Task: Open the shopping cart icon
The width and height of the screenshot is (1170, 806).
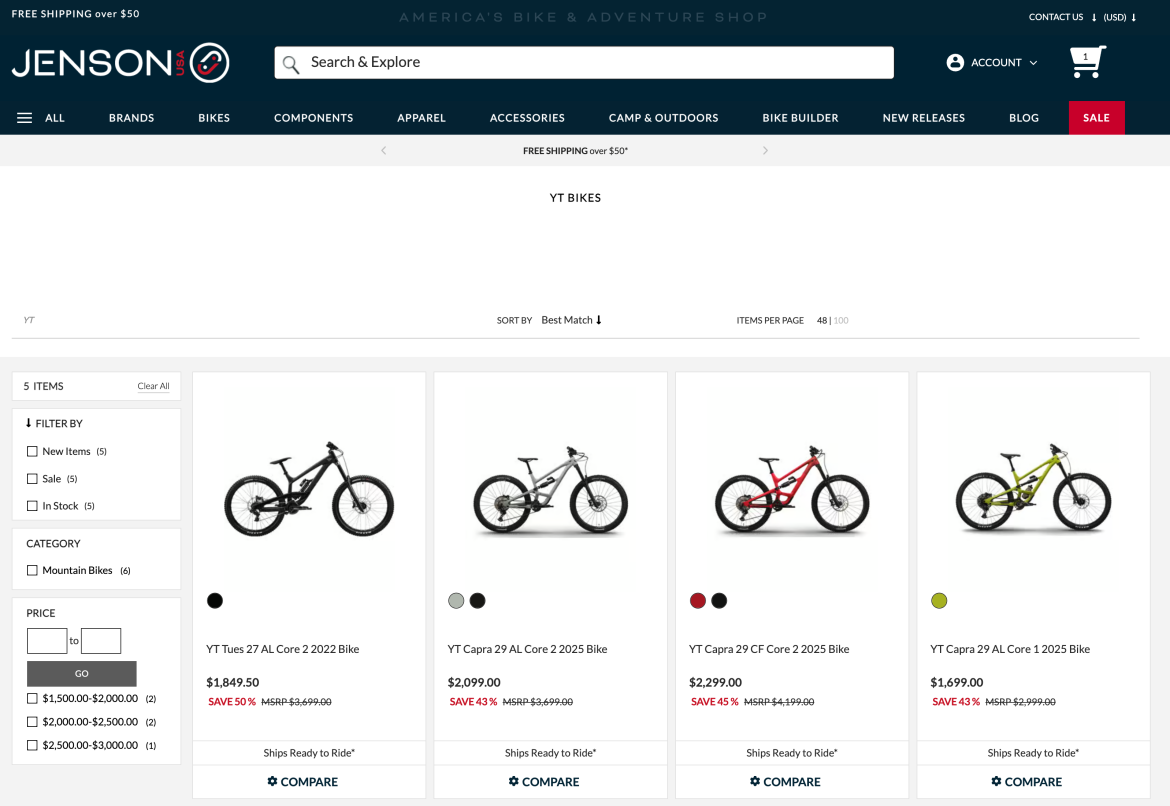Action: [1087, 61]
